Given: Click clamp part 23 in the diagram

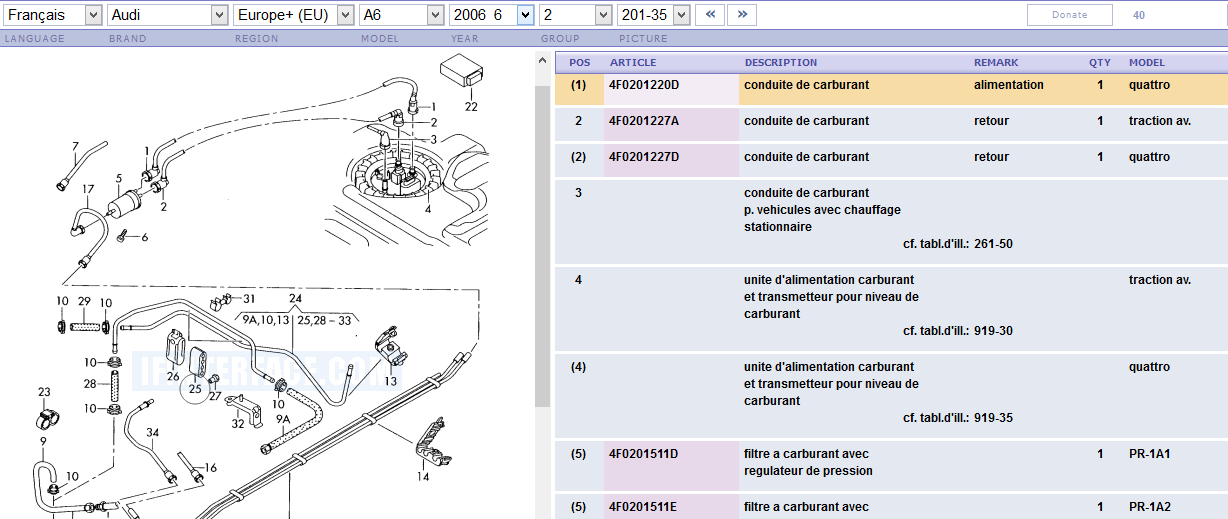Looking at the screenshot, I should pyautogui.click(x=45, y=413).
